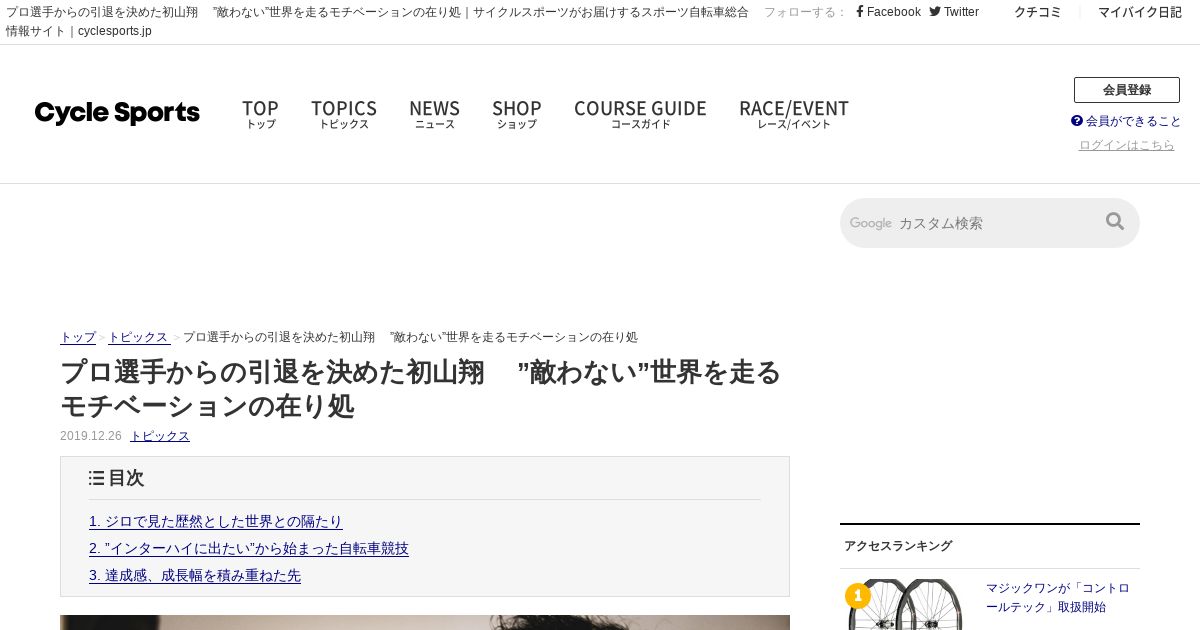Open the マジックワンが「コントロールテック」取扱開始 article
Screen dimensions: 1200x630
pyautogui.click(x=1058, y=597)
